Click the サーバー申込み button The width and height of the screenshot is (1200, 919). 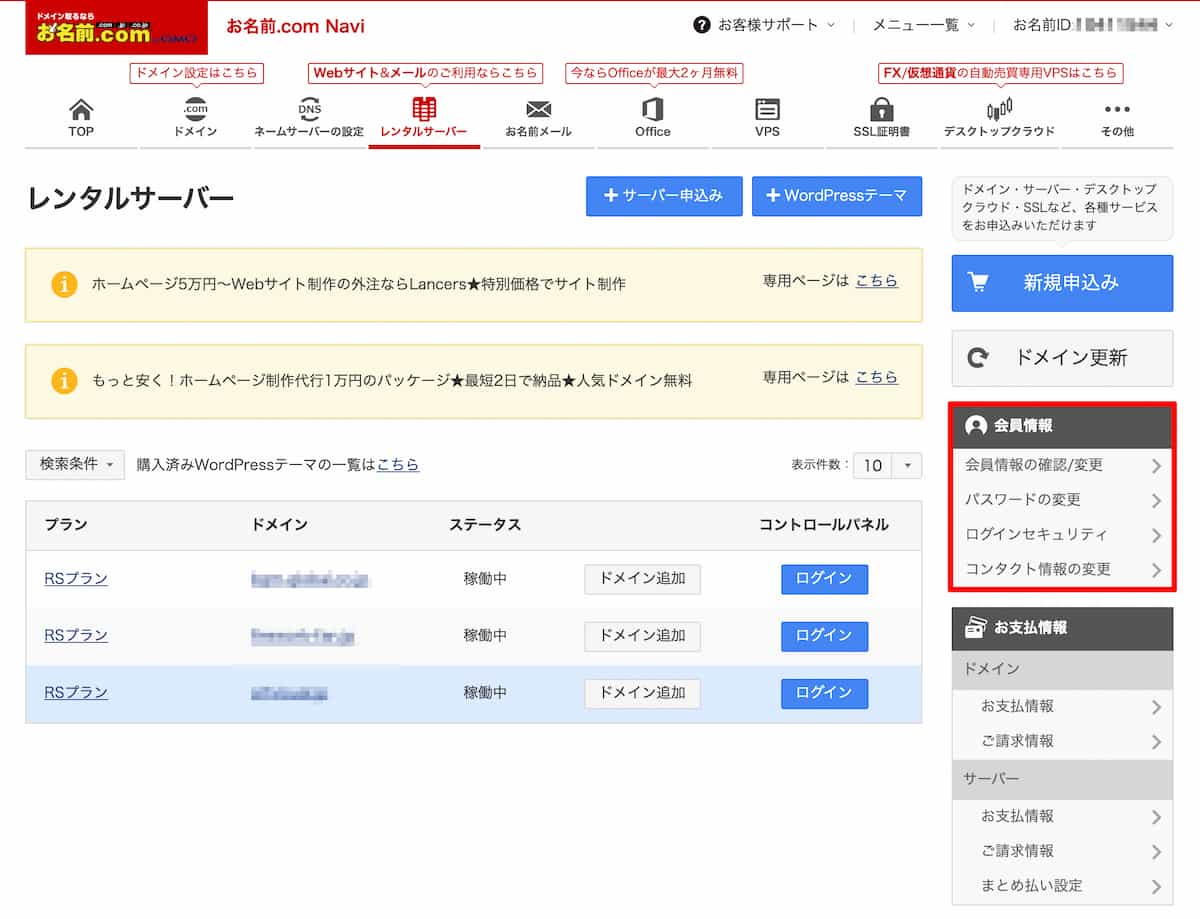(x=664, y=196)
